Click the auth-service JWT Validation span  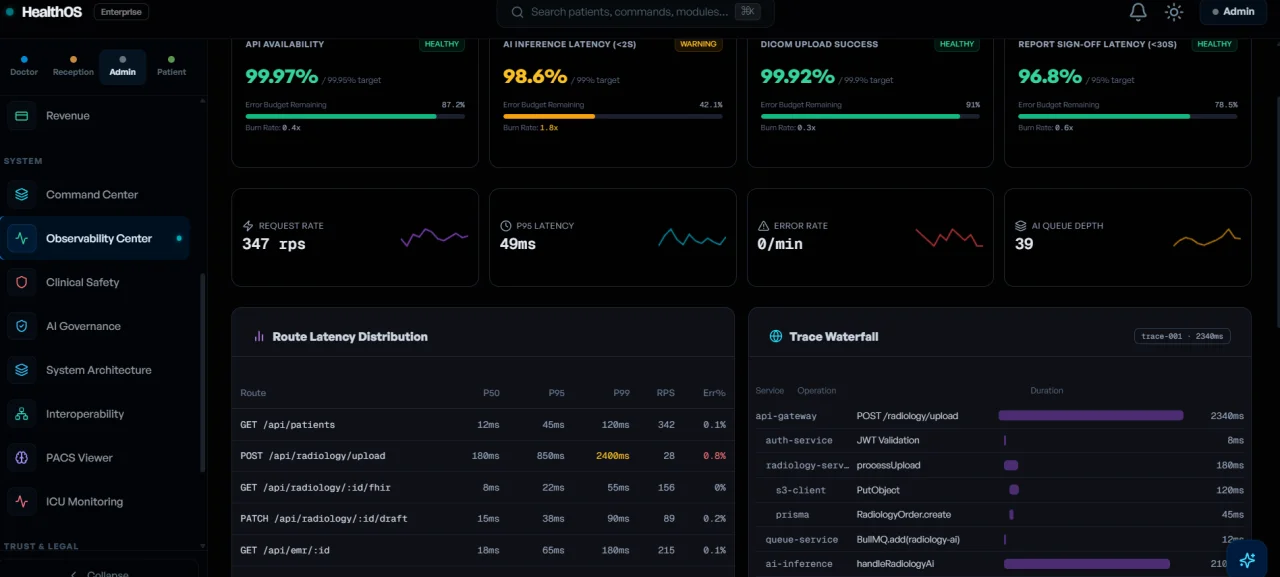point(1000,440)
